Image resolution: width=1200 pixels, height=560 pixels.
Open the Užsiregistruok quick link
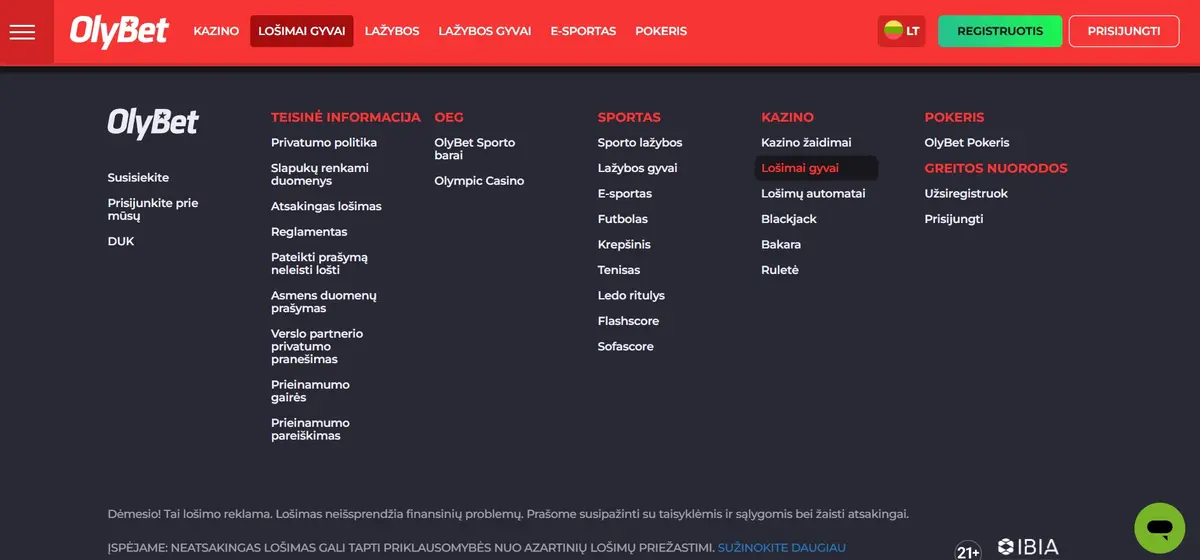coord(966,194)
